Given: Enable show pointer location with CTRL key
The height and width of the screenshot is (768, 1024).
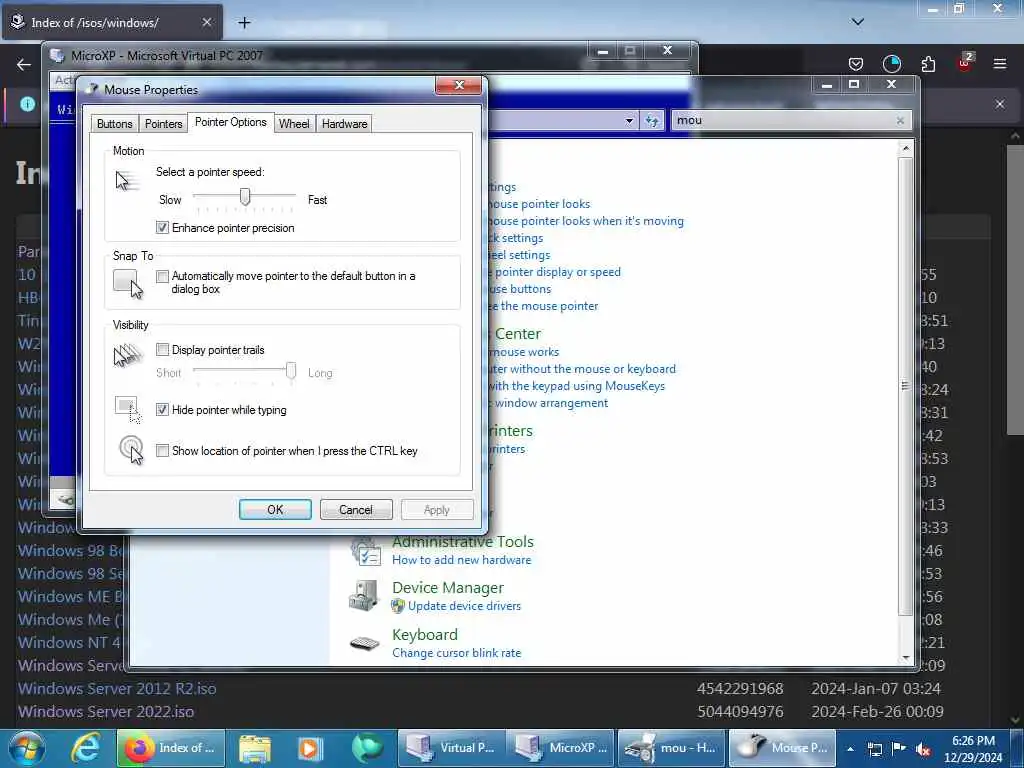Looking at the screenshot, I should [162, 451].
